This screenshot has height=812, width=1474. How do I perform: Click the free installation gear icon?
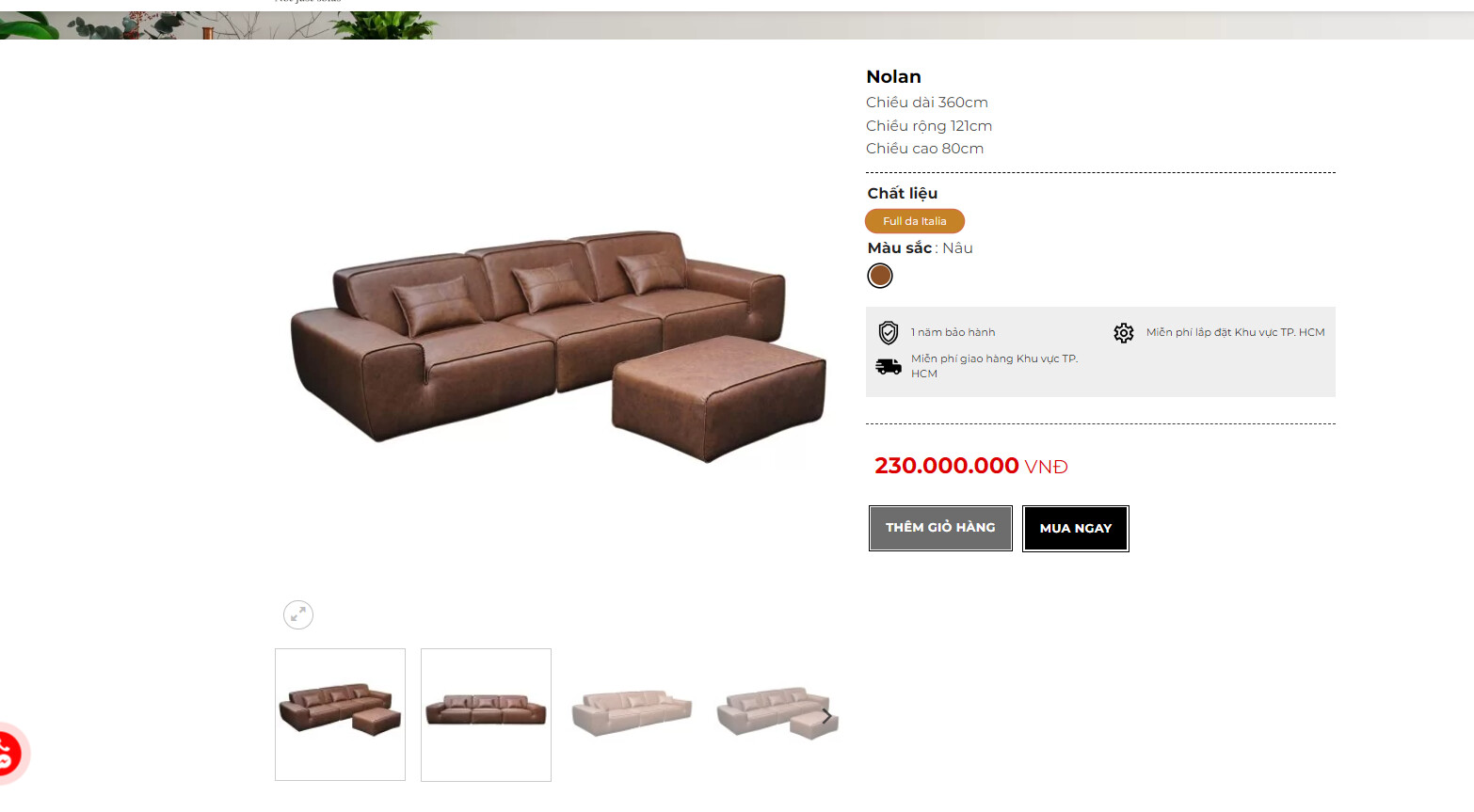(1124, 333)
